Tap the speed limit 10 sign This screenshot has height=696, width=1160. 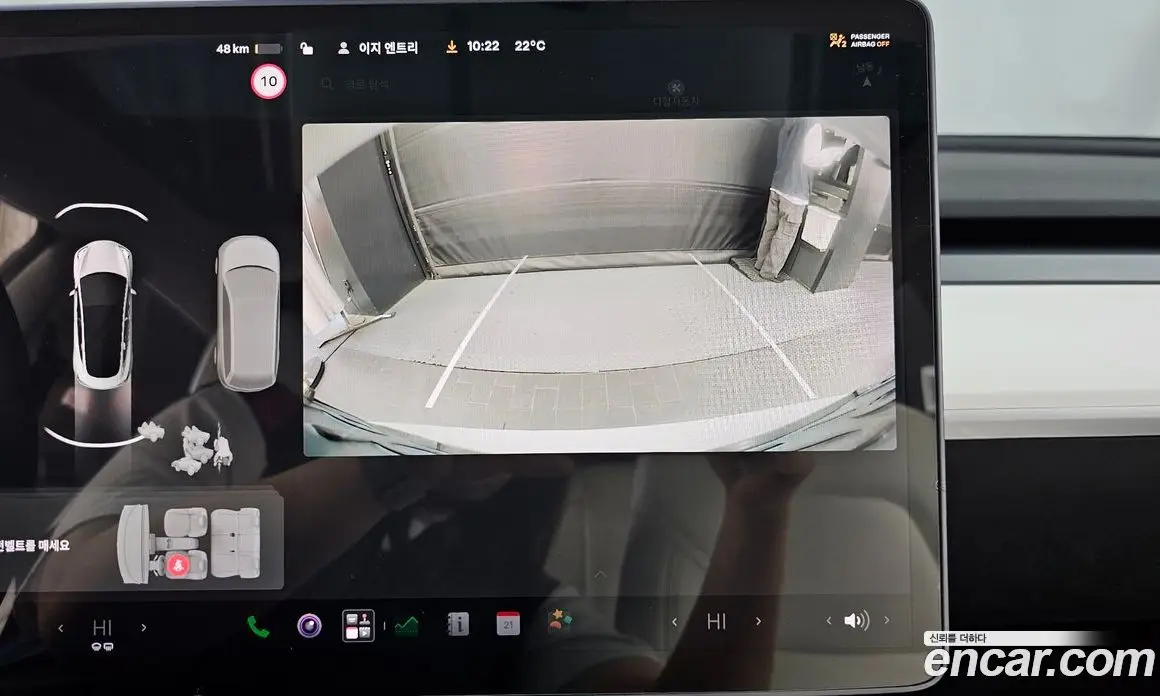pyautogui.click(x=269, y=81)
